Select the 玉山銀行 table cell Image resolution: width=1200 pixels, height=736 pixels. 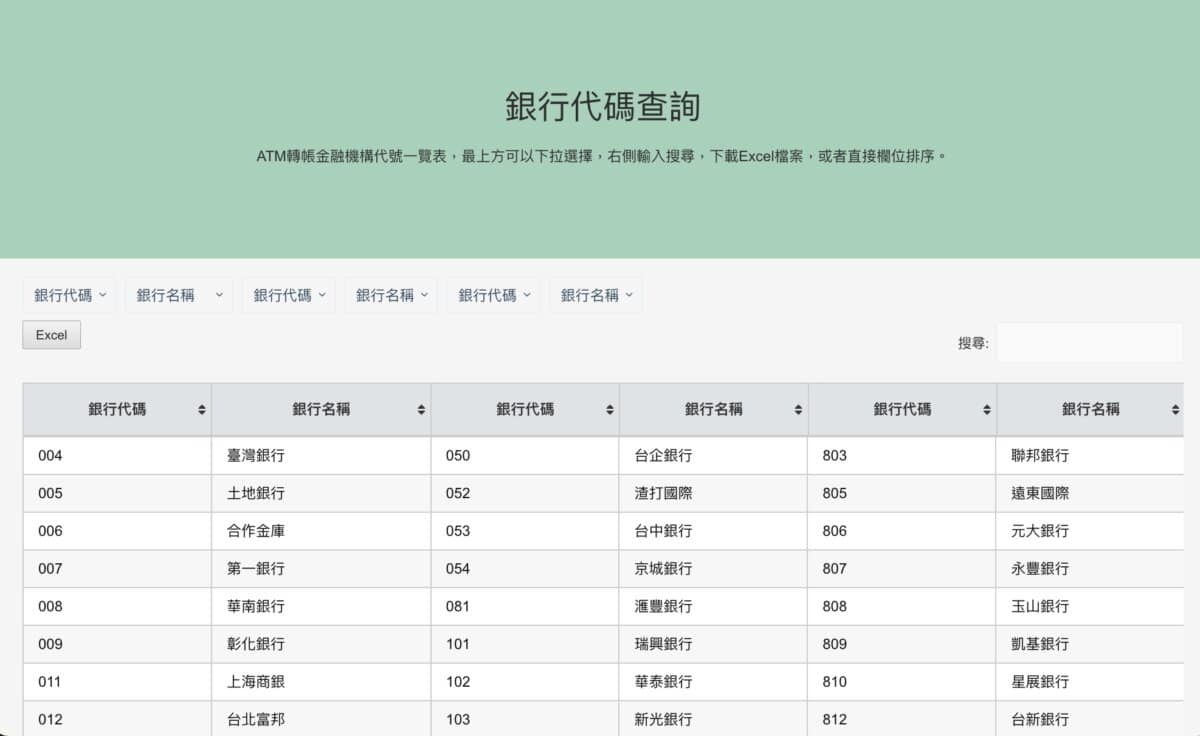click(1040, 606)
